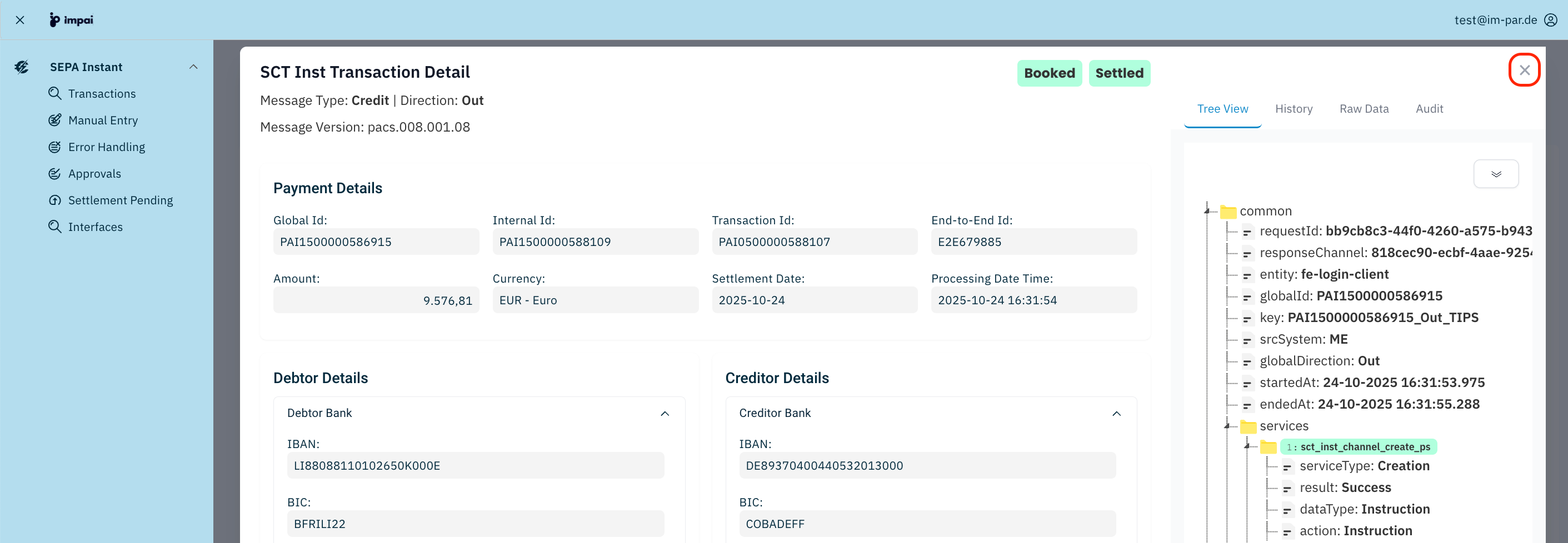Click the Global Id field

376,242
